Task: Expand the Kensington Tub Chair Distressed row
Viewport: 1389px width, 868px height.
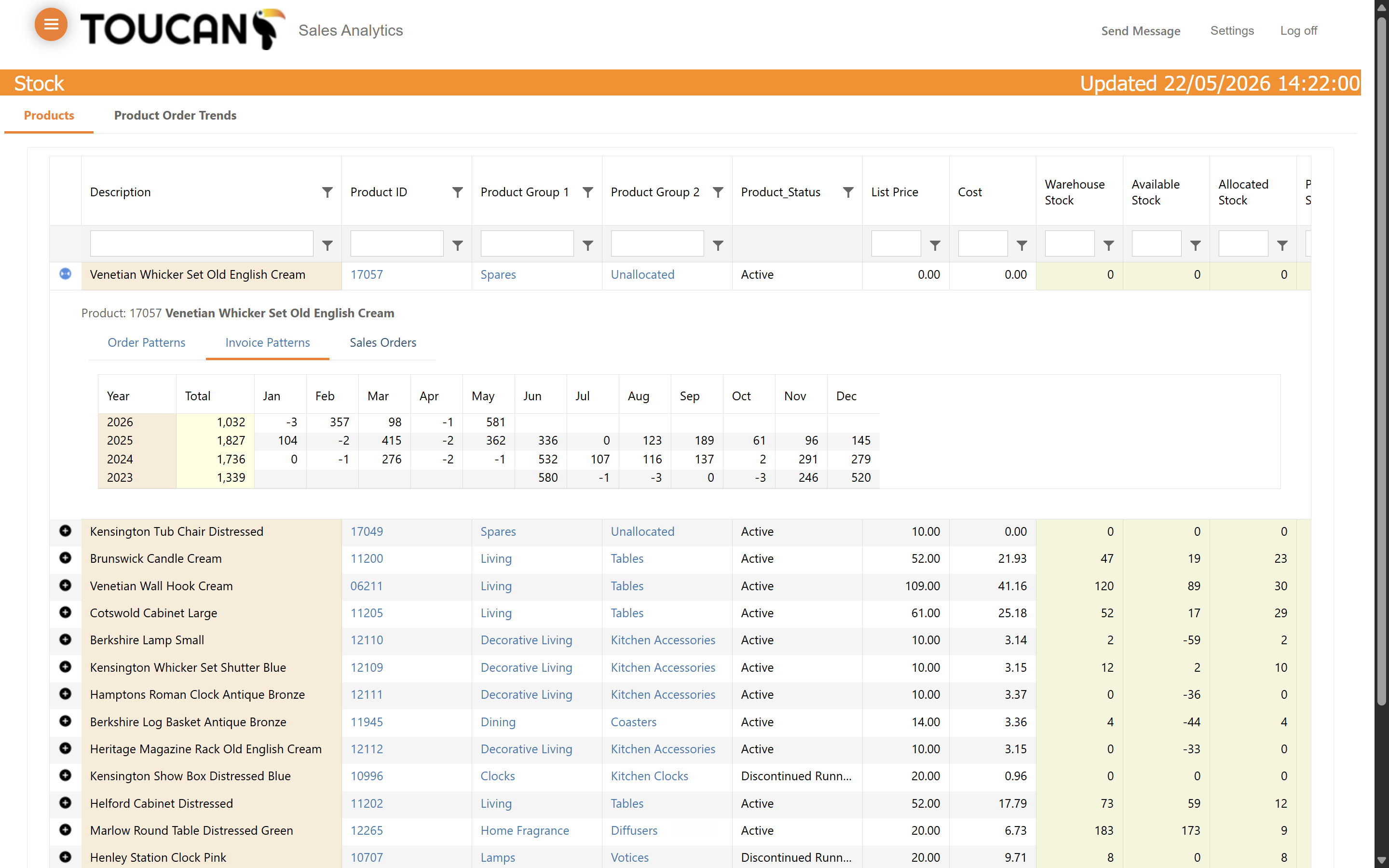Action: [66, 531]
